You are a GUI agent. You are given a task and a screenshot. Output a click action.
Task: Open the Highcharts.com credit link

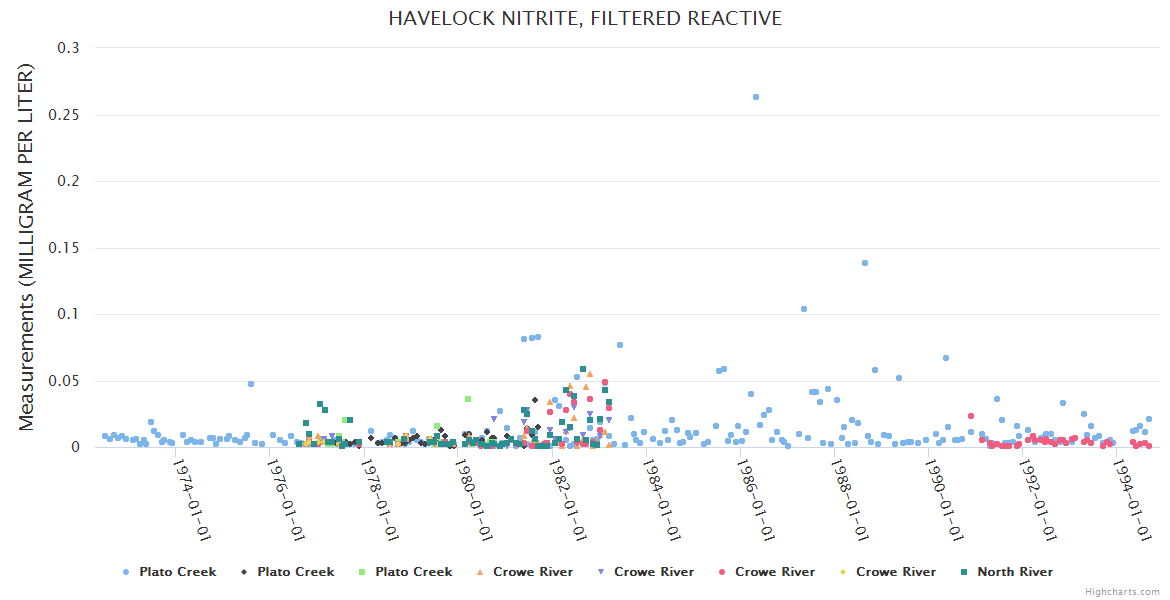[1124, 592]
